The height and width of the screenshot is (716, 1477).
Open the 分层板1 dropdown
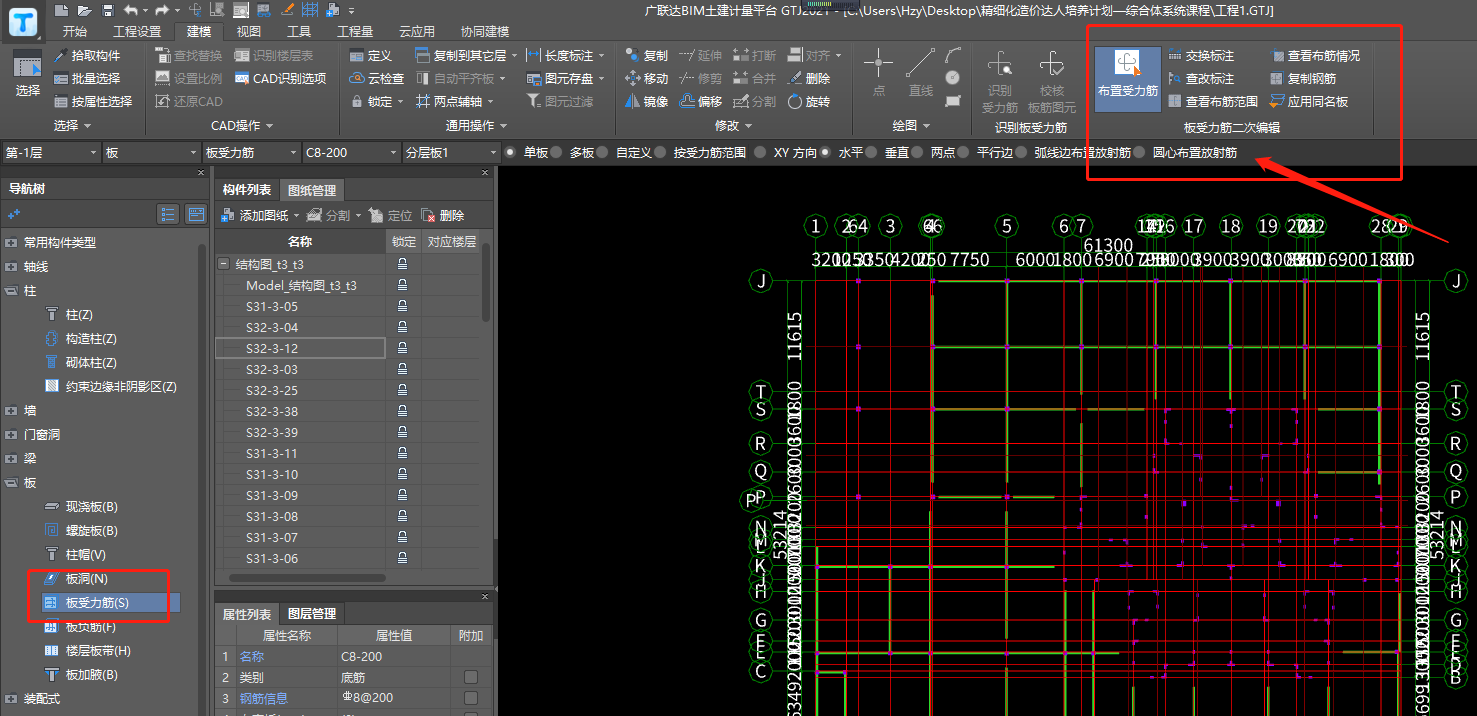(450, 153)
